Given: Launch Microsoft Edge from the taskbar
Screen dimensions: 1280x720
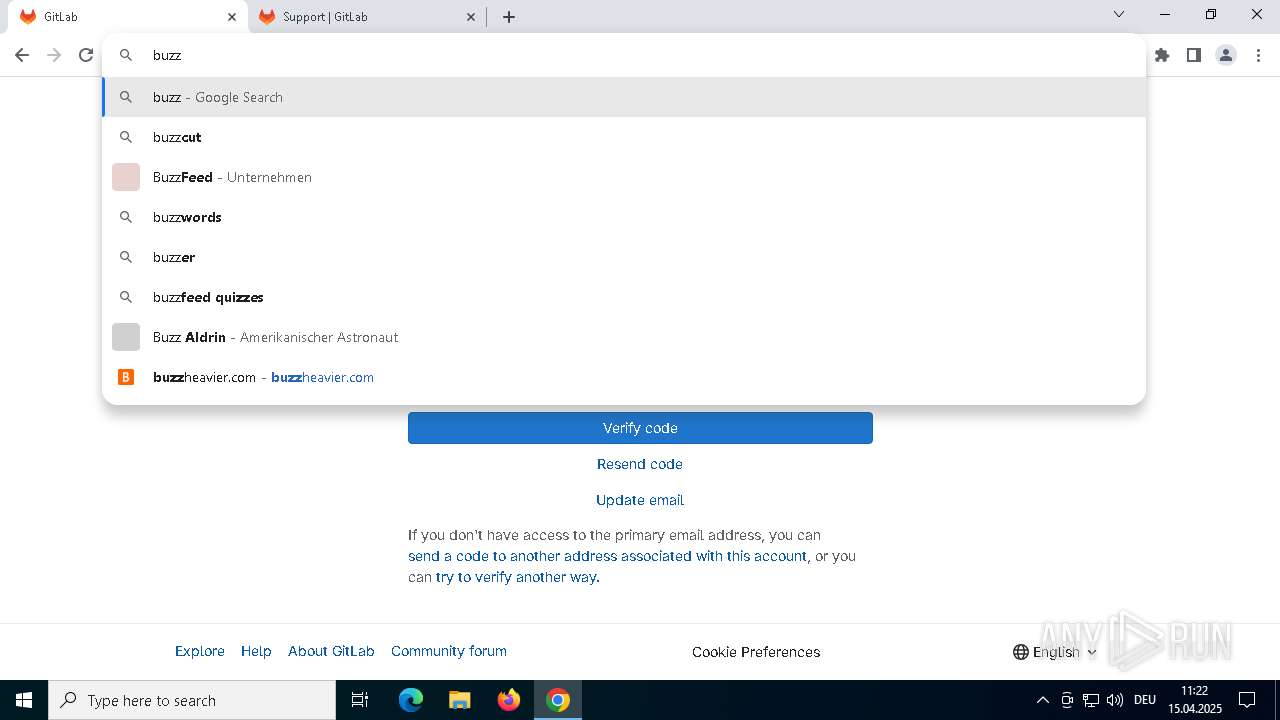Looking at the screenshot, I should [411, 700].
